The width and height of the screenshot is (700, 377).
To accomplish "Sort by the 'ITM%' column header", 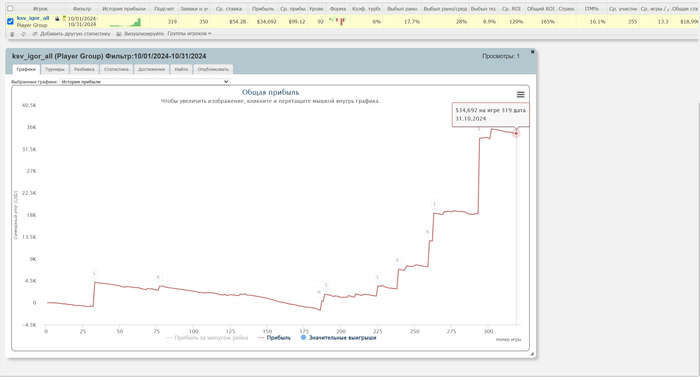I will (x=592, y=8).
